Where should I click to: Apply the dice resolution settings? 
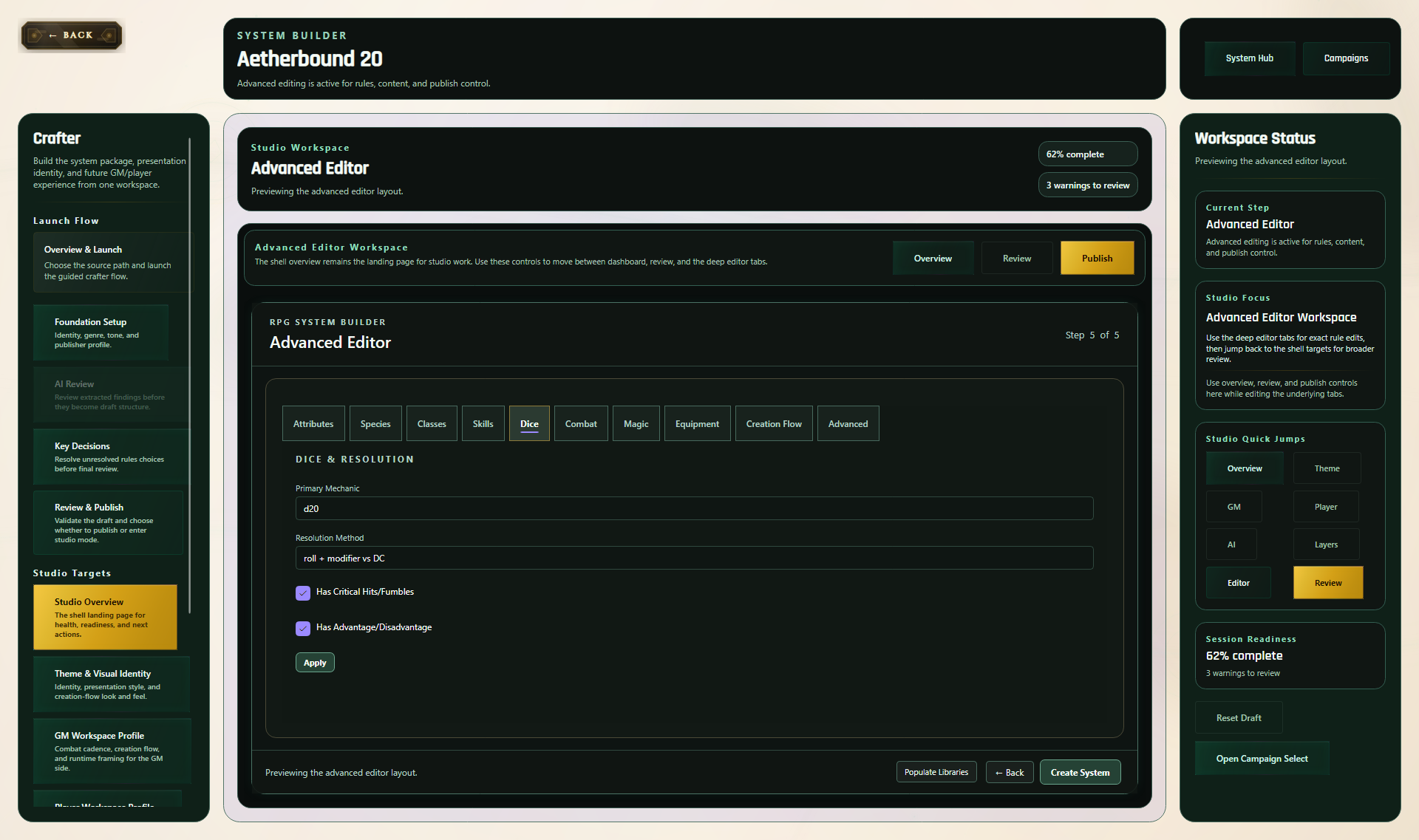[314, 662]
